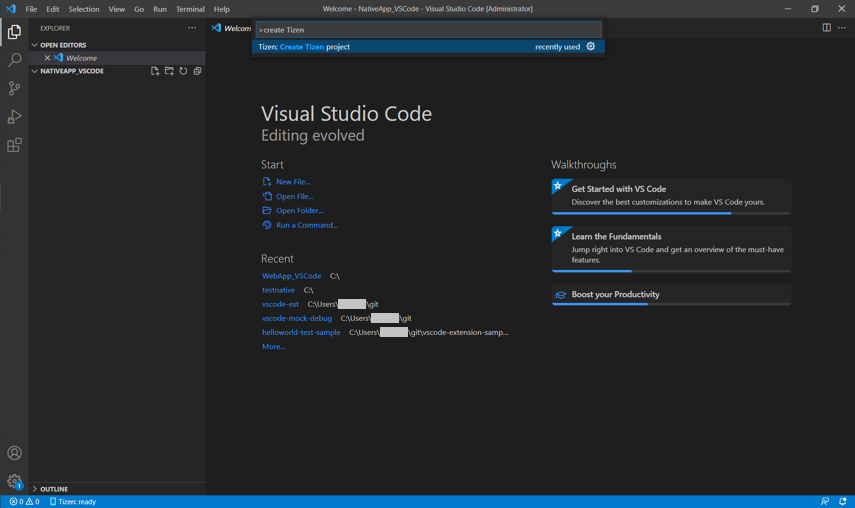Click the Open Folder... link

click(299, 211)
